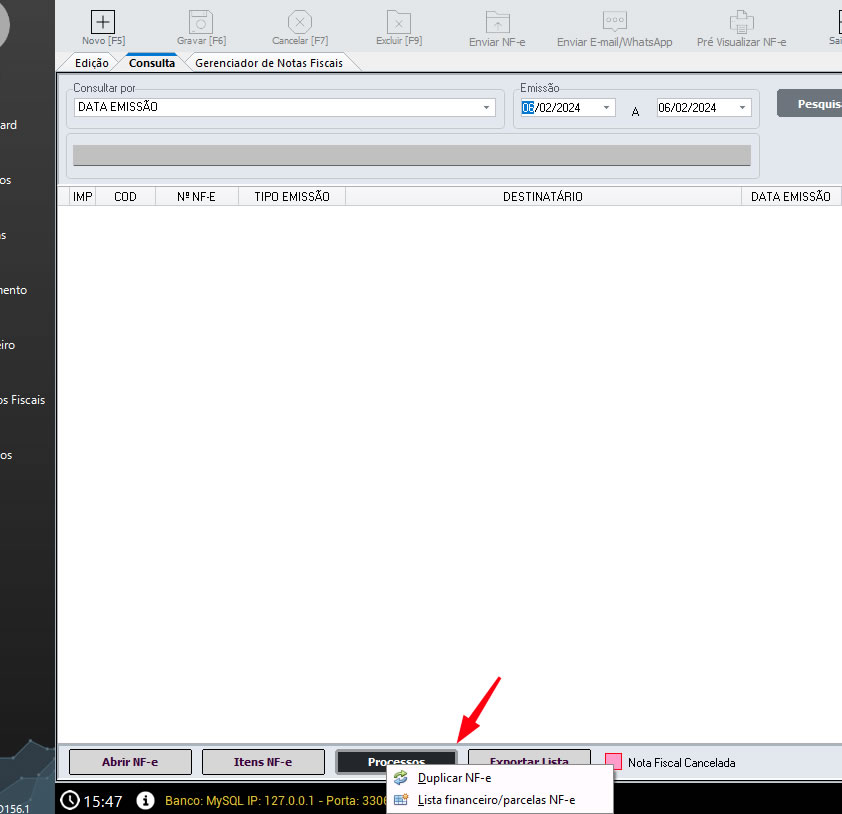Choose Lista financeiro/parcelas NF-e menu entry
842x814 pixels.
(x=495, y=800)
